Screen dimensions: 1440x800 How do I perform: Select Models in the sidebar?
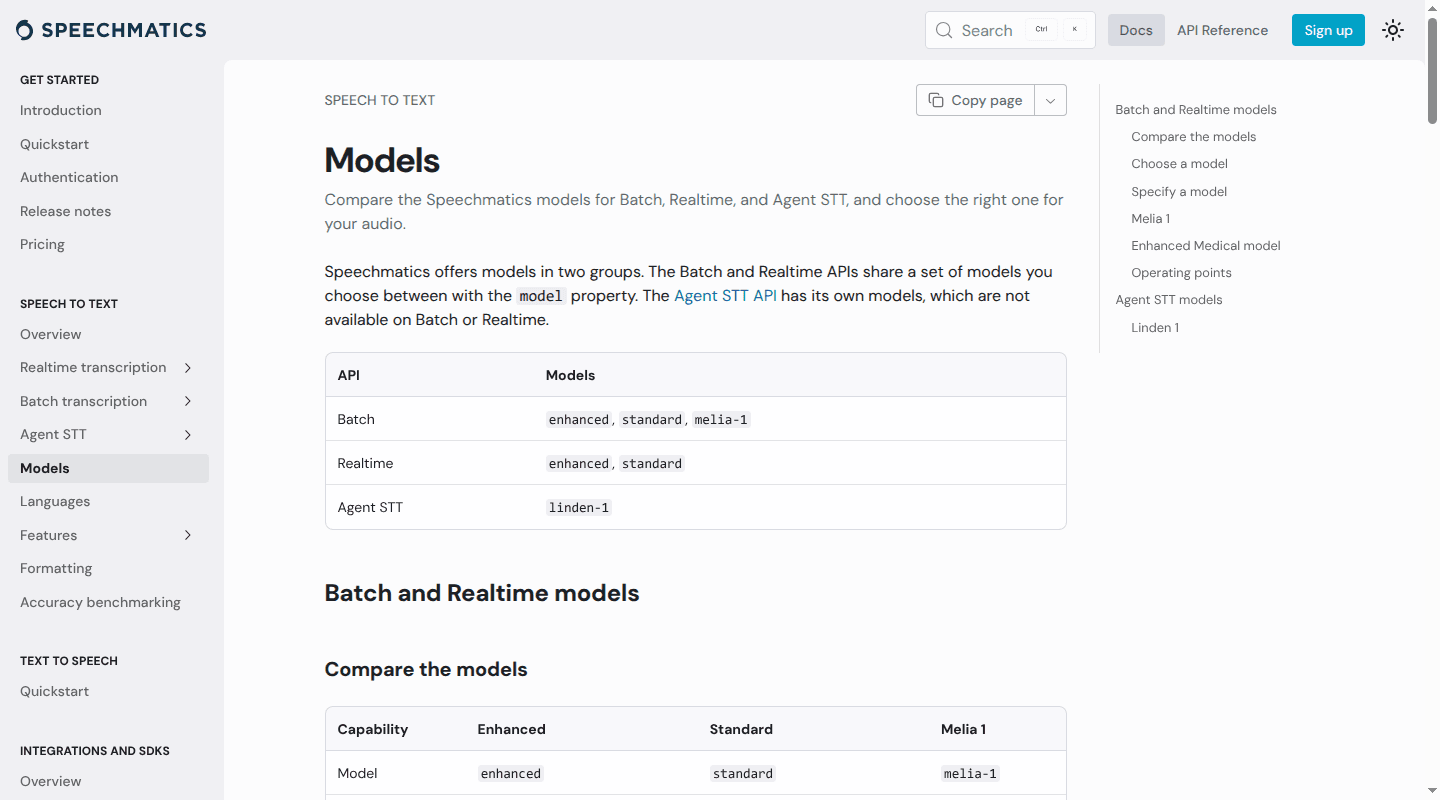click(x=108, y=468)
